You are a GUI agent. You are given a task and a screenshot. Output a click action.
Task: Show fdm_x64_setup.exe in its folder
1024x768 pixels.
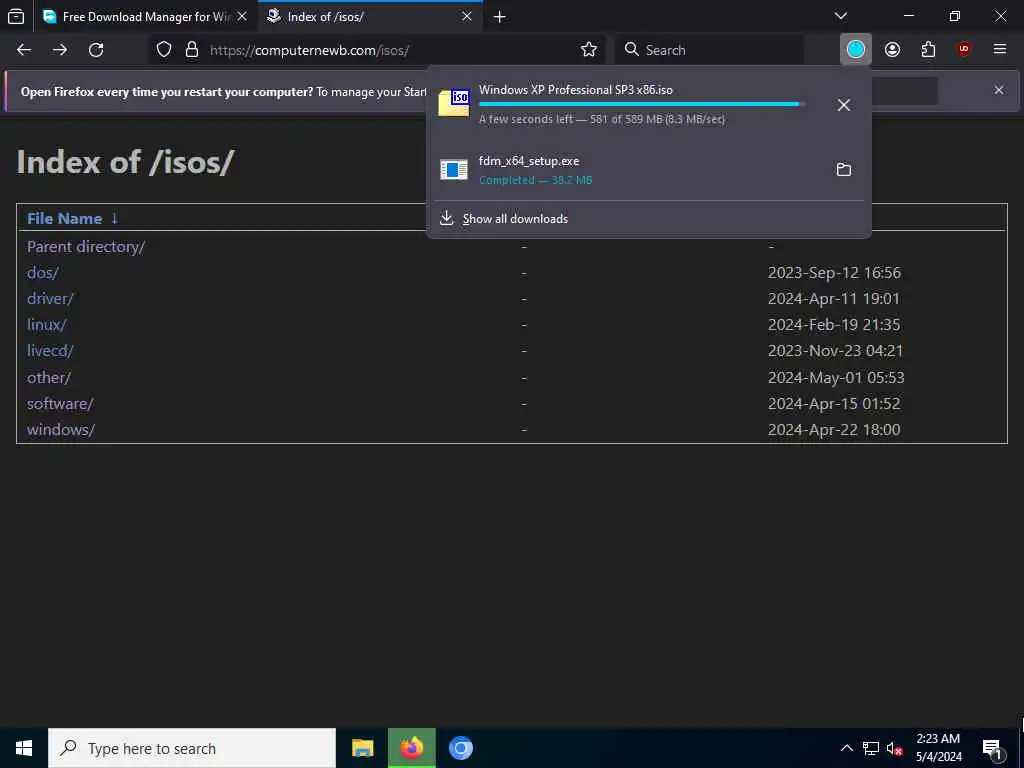[844, 170]
